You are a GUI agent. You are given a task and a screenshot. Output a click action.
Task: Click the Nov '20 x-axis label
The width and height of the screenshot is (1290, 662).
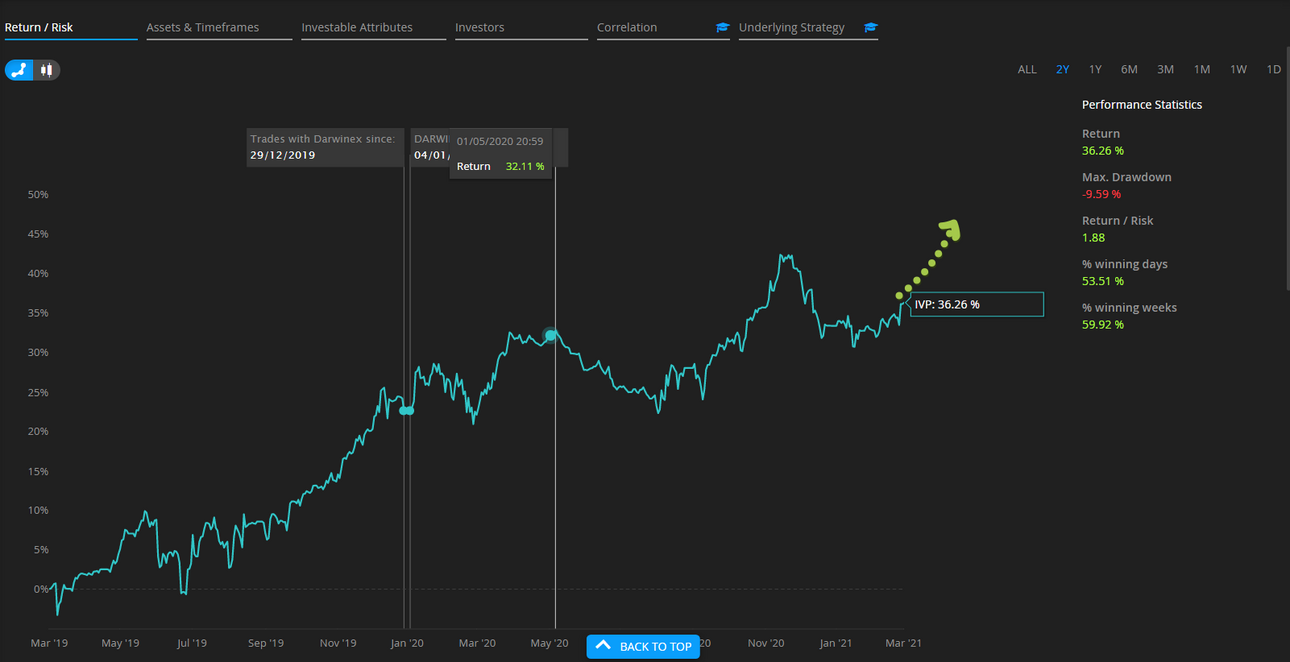pyautogui.click(x=764, y=643)
